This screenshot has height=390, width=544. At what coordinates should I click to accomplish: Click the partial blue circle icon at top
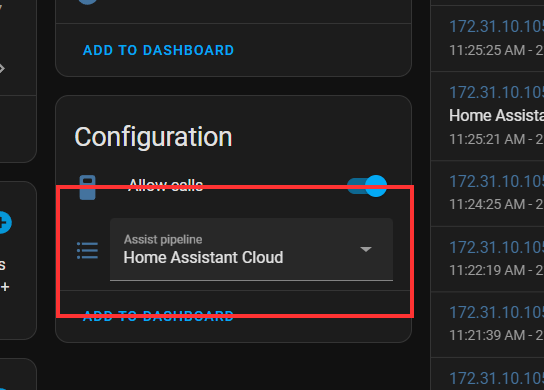point(88,2)
